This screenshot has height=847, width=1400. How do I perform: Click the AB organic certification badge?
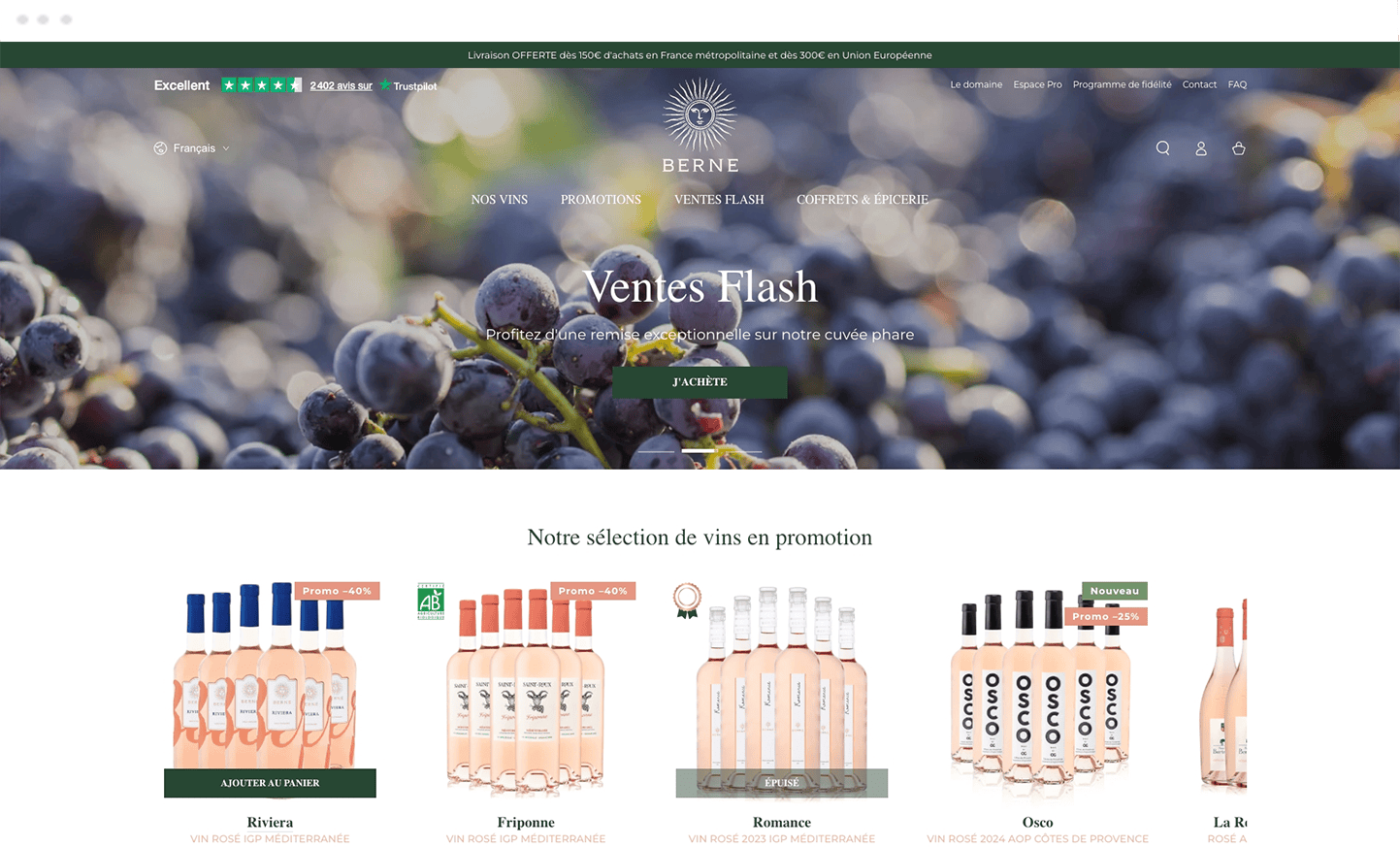pyautogui.click(x=430, y=602)
